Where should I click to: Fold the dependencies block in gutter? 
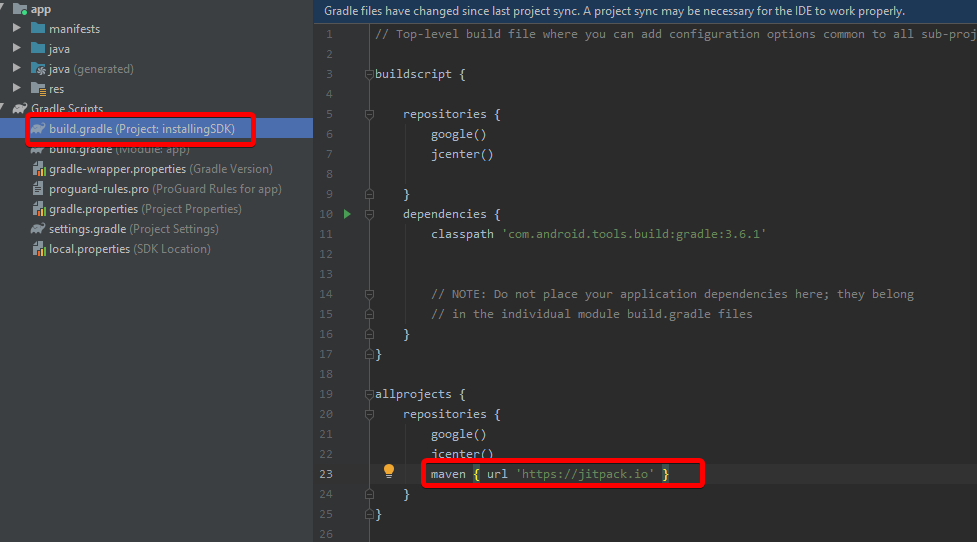369,214
